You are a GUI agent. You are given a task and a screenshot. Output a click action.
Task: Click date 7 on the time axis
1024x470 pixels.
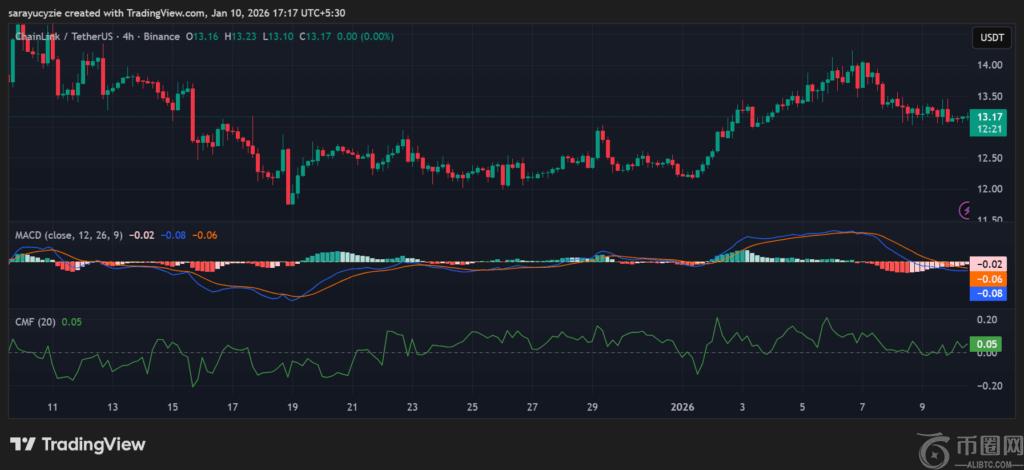(862, 408)
